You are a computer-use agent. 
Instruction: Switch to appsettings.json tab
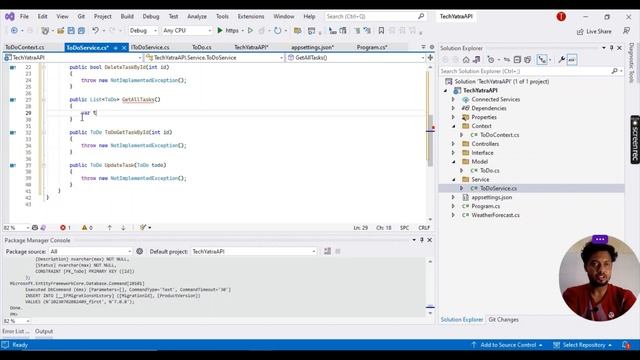click(313, 48)
